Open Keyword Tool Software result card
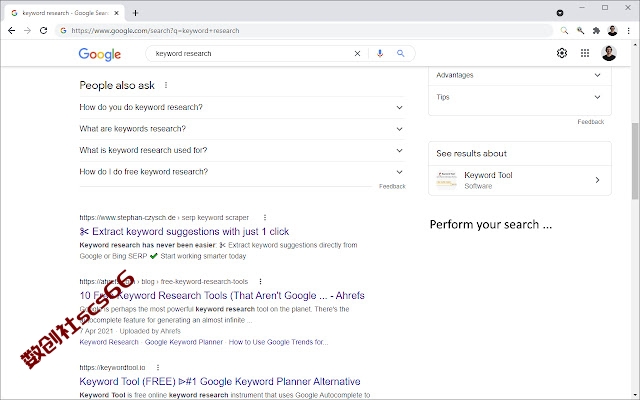Image resolution: width=640 pixels, height=400 pixels. pyautogui.click(x=520, y=180)
